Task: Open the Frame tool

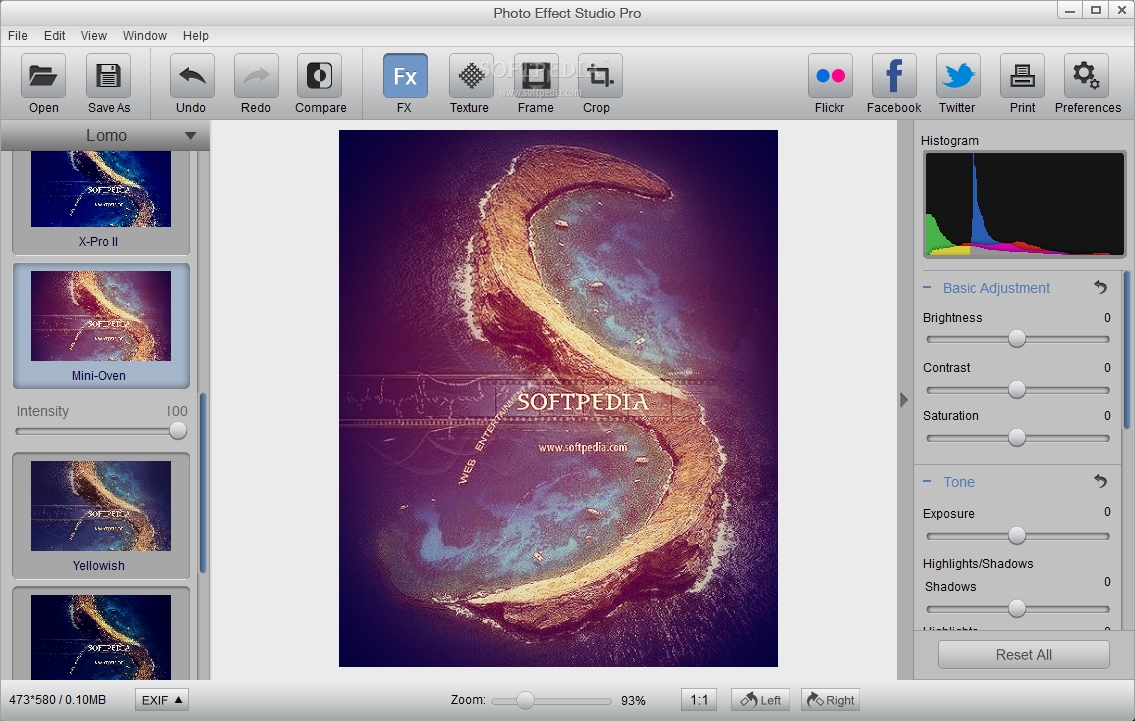Action: pyautogui.click(x=536, y=75)
